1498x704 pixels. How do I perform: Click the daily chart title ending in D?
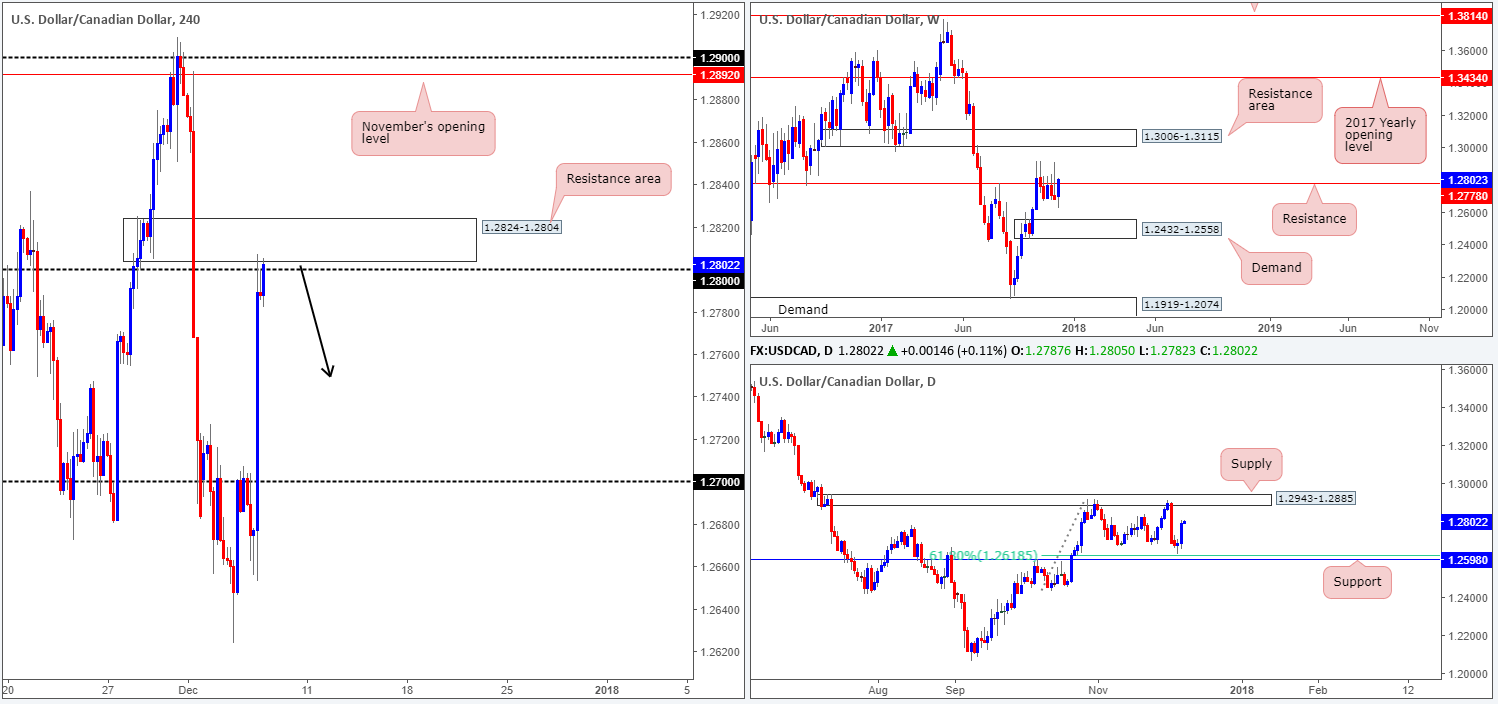(x=846, y=381)
